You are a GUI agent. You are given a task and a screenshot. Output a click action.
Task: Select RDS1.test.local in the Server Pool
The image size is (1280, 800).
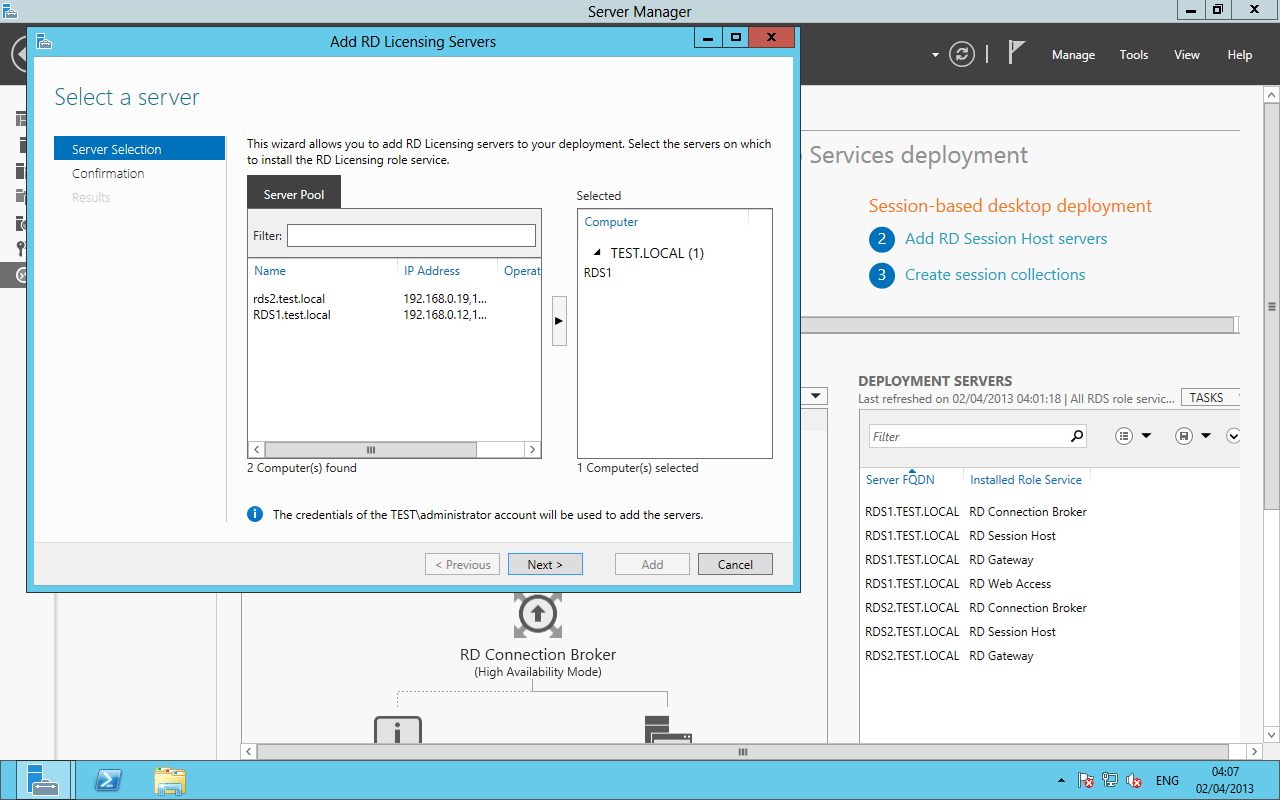coord(394,315)
